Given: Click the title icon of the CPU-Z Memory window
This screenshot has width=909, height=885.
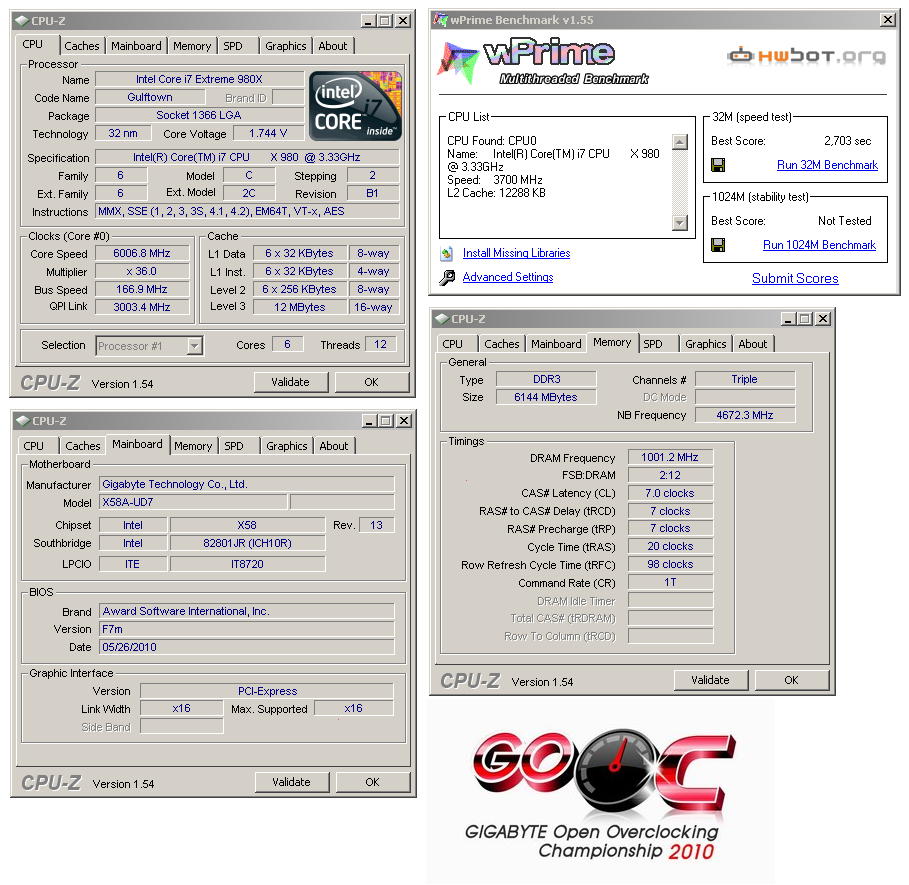Looking at the screenshot, I should click(442, 319).
